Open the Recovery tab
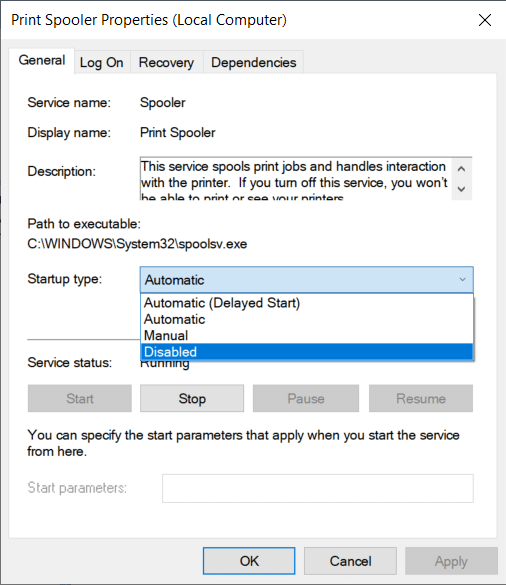Screen dimensions: 506x585 [x=166, y=62]
